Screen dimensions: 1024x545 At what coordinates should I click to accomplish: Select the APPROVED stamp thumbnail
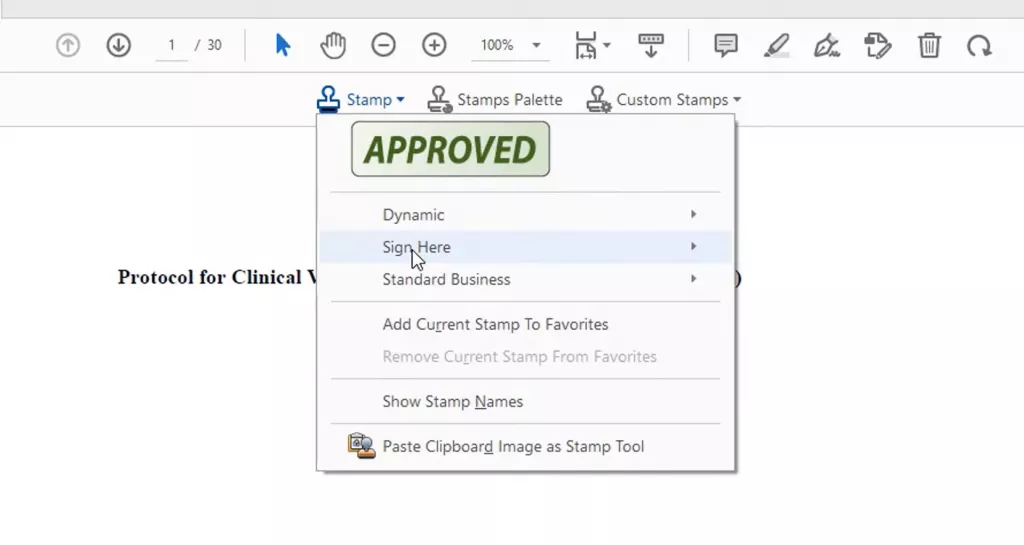pos(451,149)
